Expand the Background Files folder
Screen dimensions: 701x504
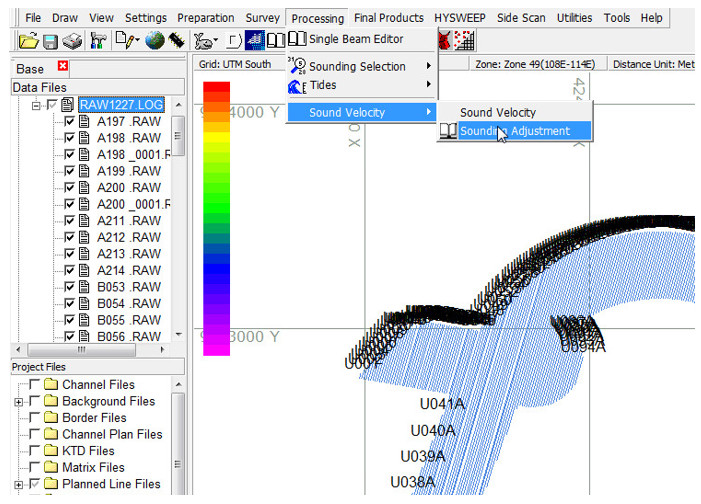pos(18,402)
